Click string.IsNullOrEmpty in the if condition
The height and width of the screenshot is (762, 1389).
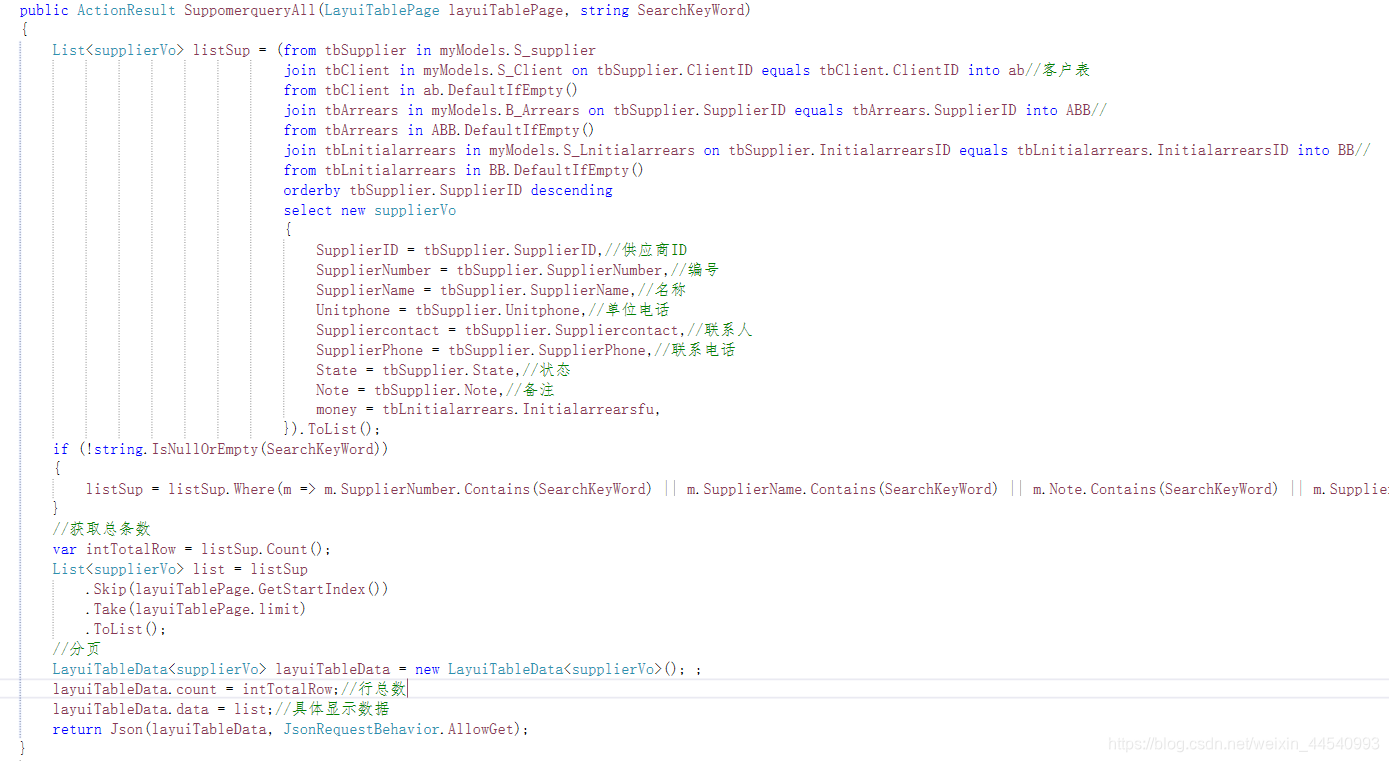176,449
